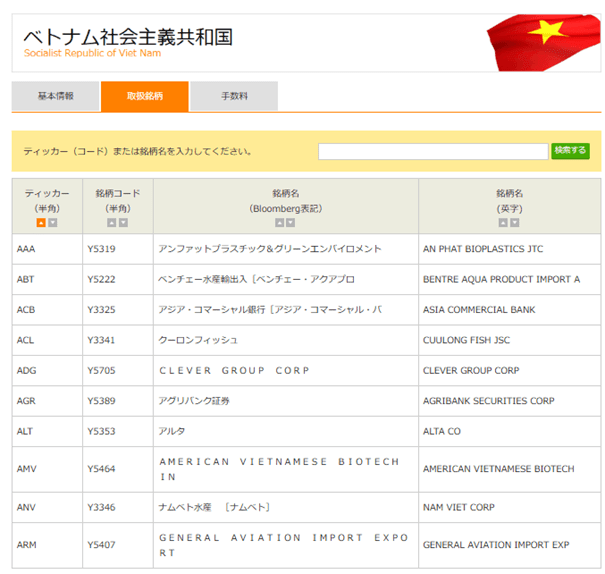Click NAM VIET CORP
Screen dimensions: 605x574
(459, 507)
